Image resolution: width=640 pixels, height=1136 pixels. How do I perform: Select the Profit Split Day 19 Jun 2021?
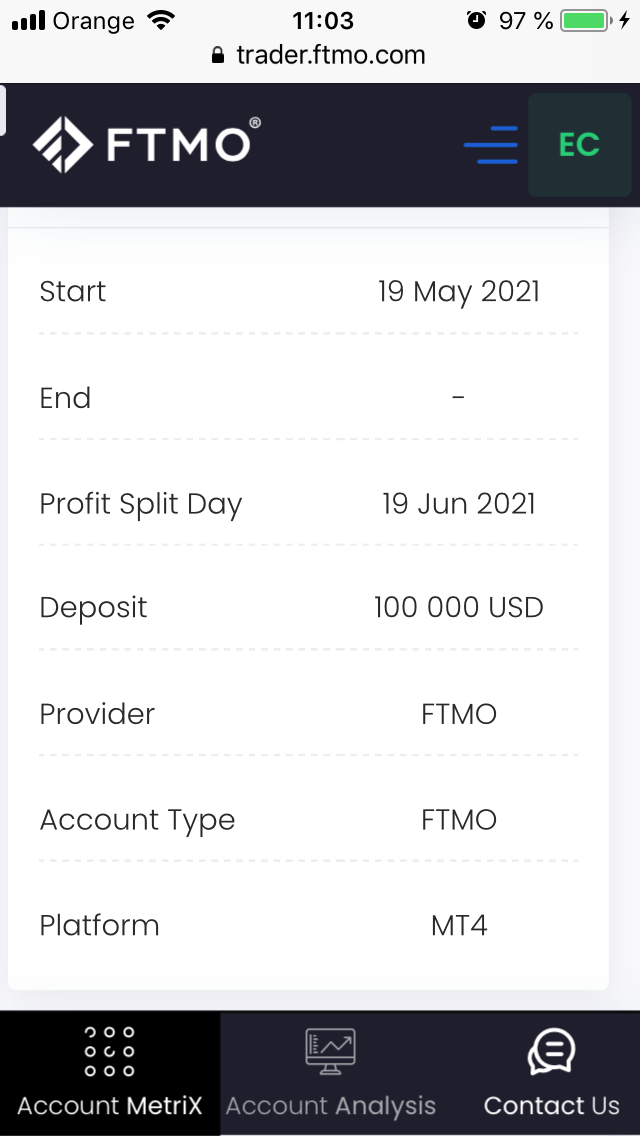(x=458, y=503)
